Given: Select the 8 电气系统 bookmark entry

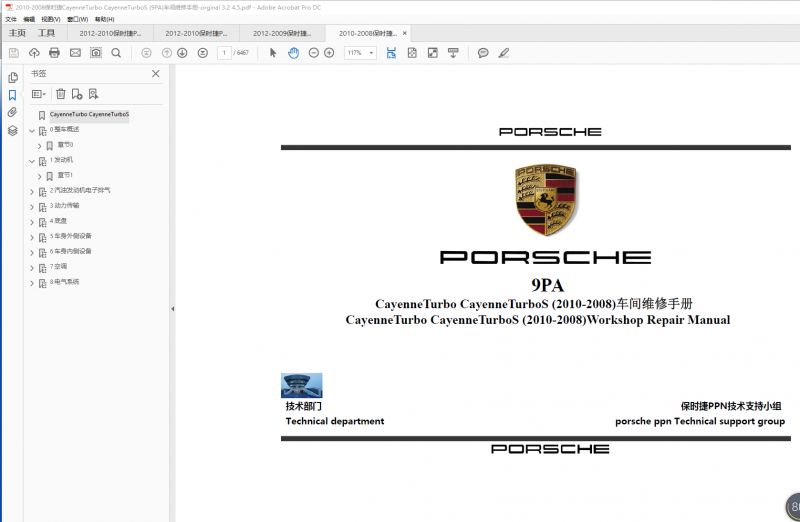Looking at the screenshot, I should click(64, 282).
